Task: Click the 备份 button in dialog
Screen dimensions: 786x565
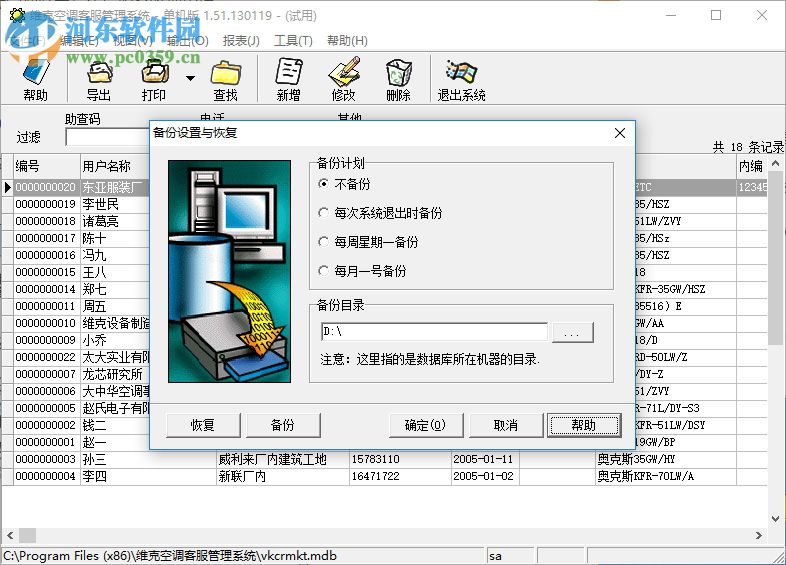Action: coord(283,425)
